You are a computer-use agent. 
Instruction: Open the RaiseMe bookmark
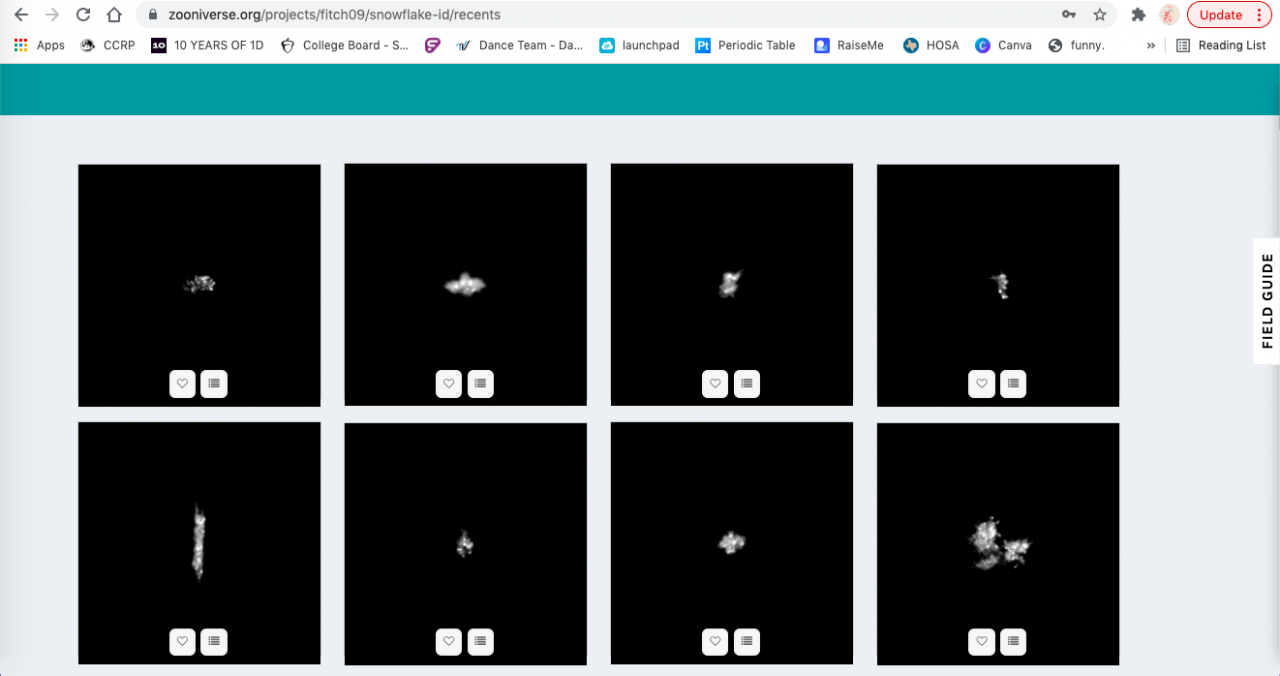tap(849, 45)
